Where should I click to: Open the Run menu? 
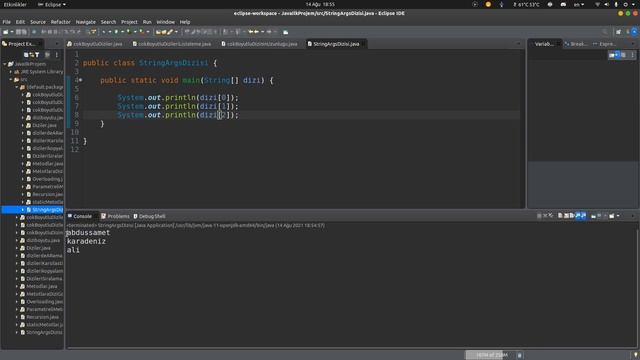coord(147,22)
